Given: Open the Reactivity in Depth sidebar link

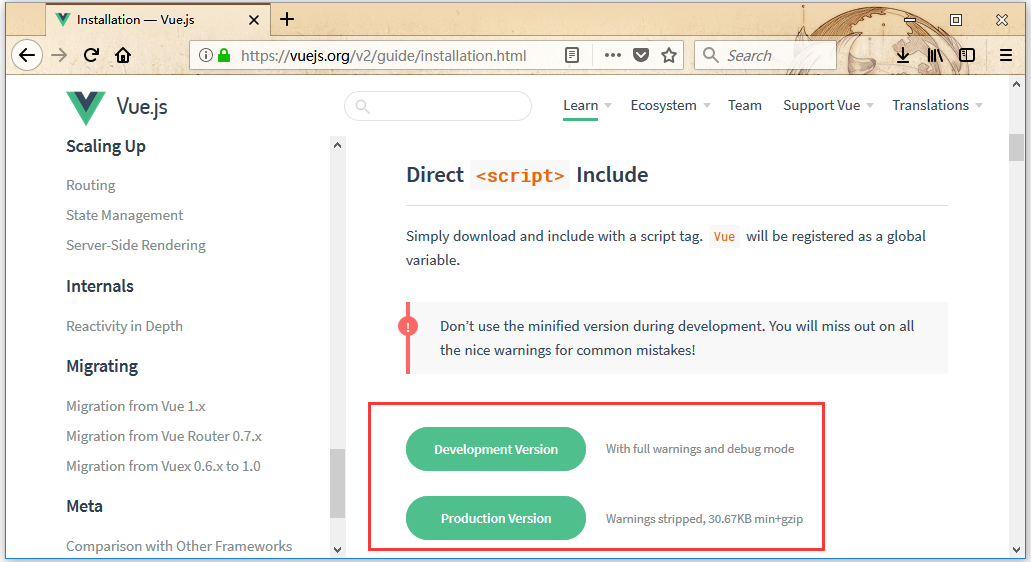Looking at the screenshot, I should pos(124,326).
